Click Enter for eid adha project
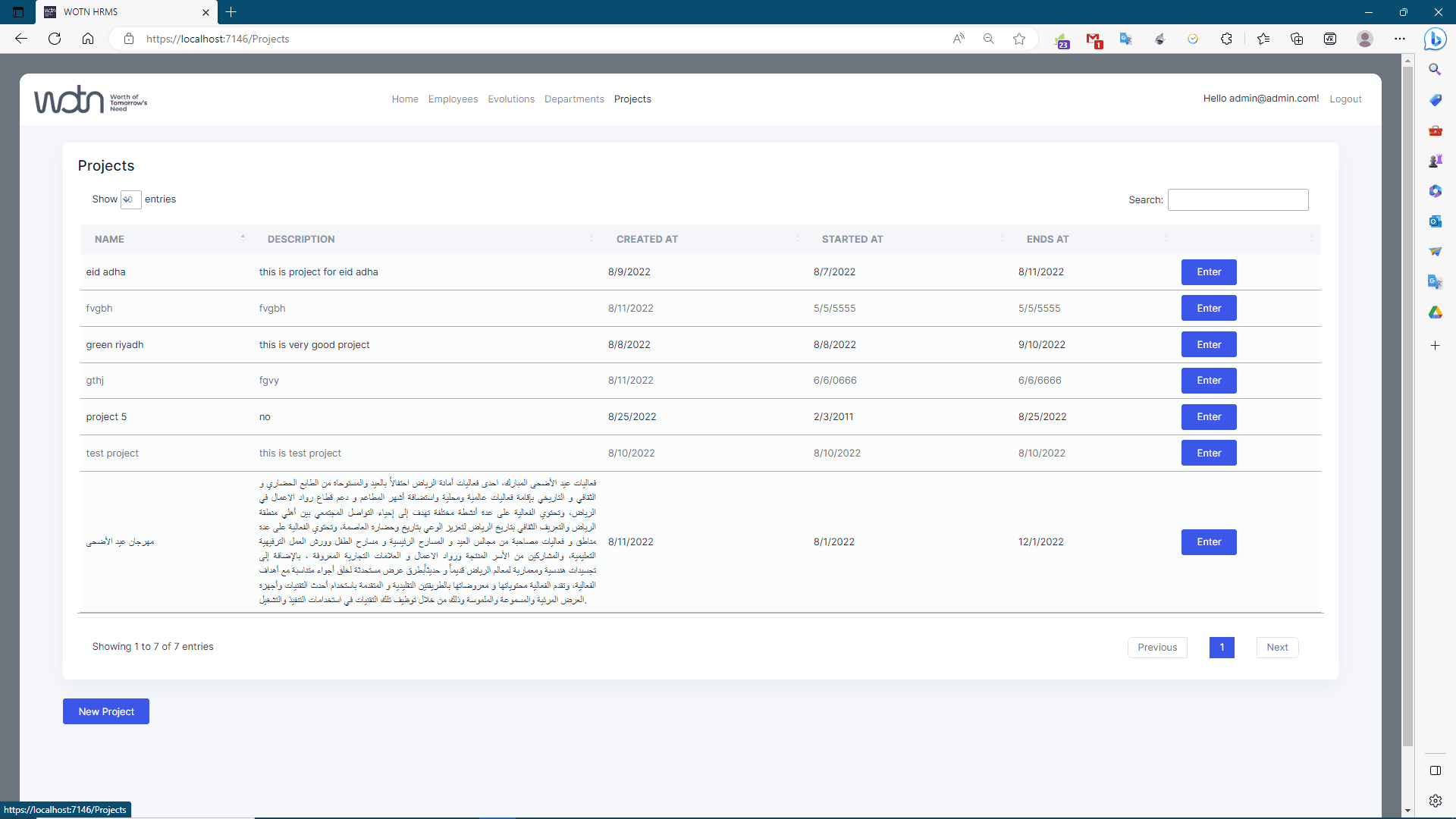 [1209, 272]
